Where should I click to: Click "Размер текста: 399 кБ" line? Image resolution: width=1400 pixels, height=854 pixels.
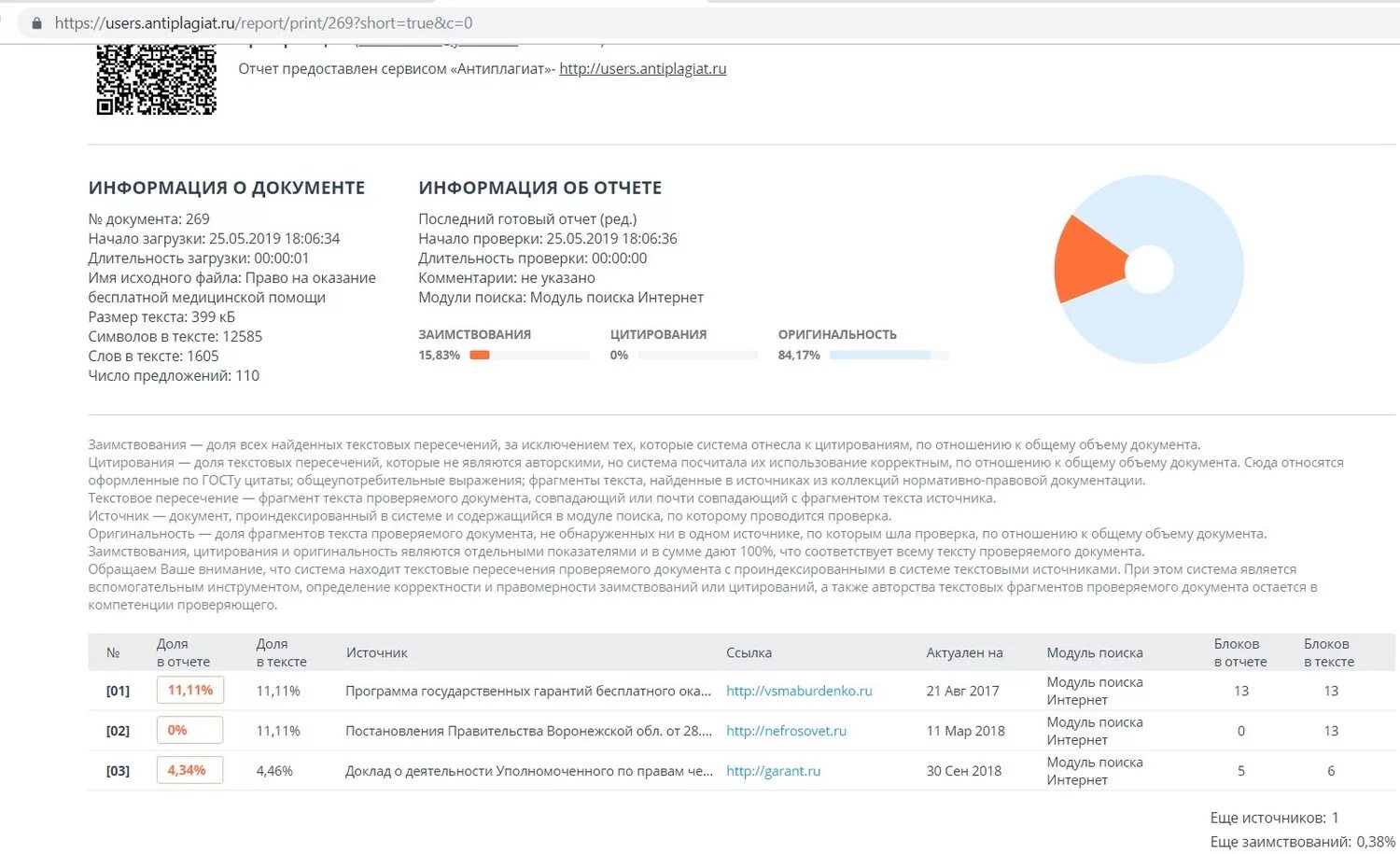coord(161,317)
